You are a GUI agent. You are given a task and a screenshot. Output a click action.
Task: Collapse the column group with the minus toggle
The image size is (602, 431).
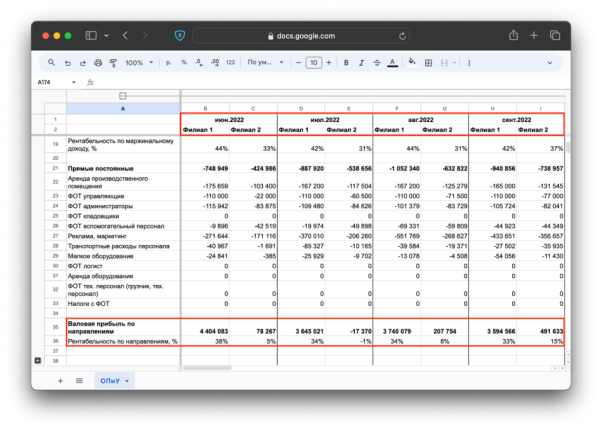tap(122, 96)
